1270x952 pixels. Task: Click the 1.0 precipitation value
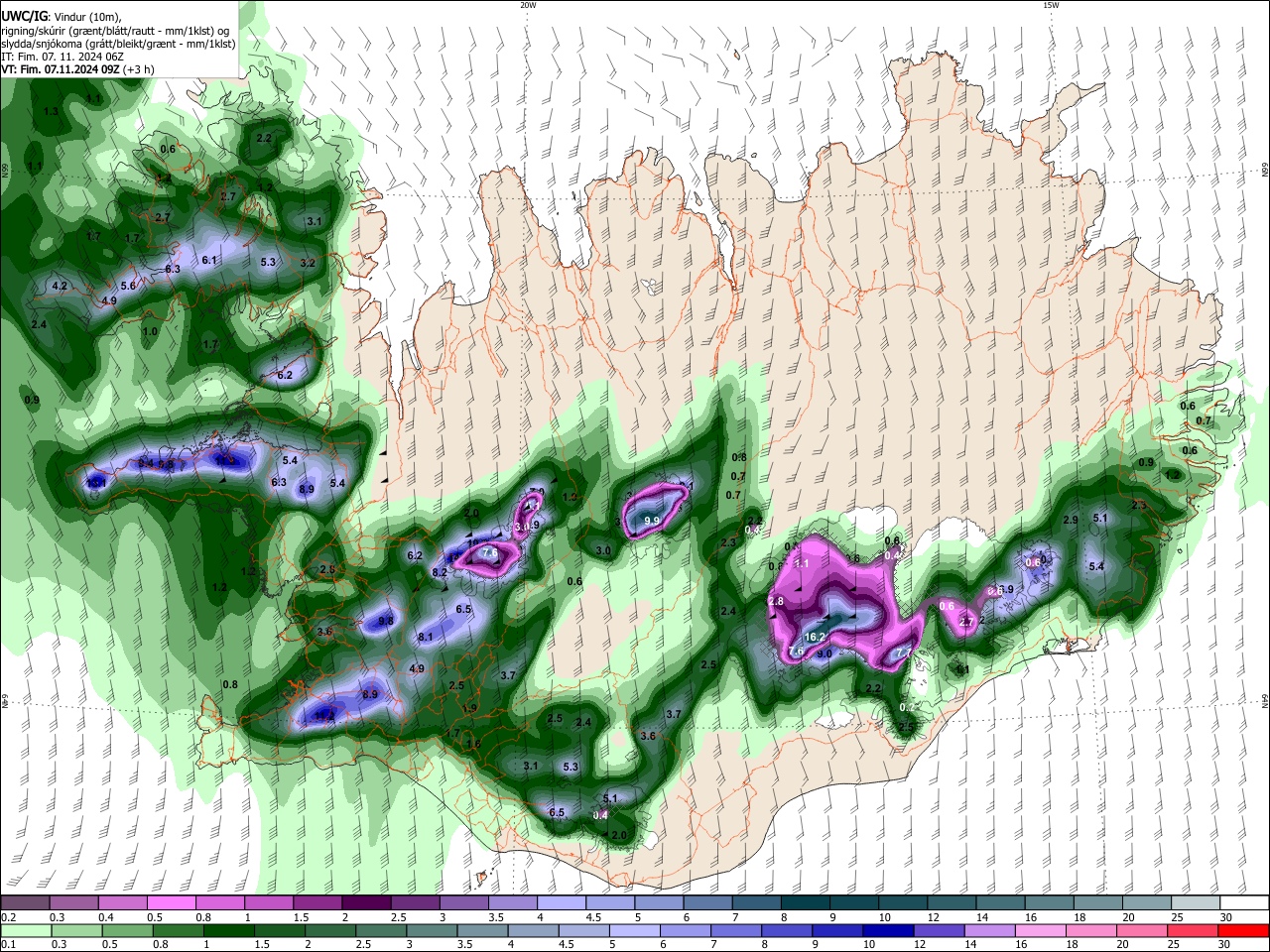[x=151, y=331]
